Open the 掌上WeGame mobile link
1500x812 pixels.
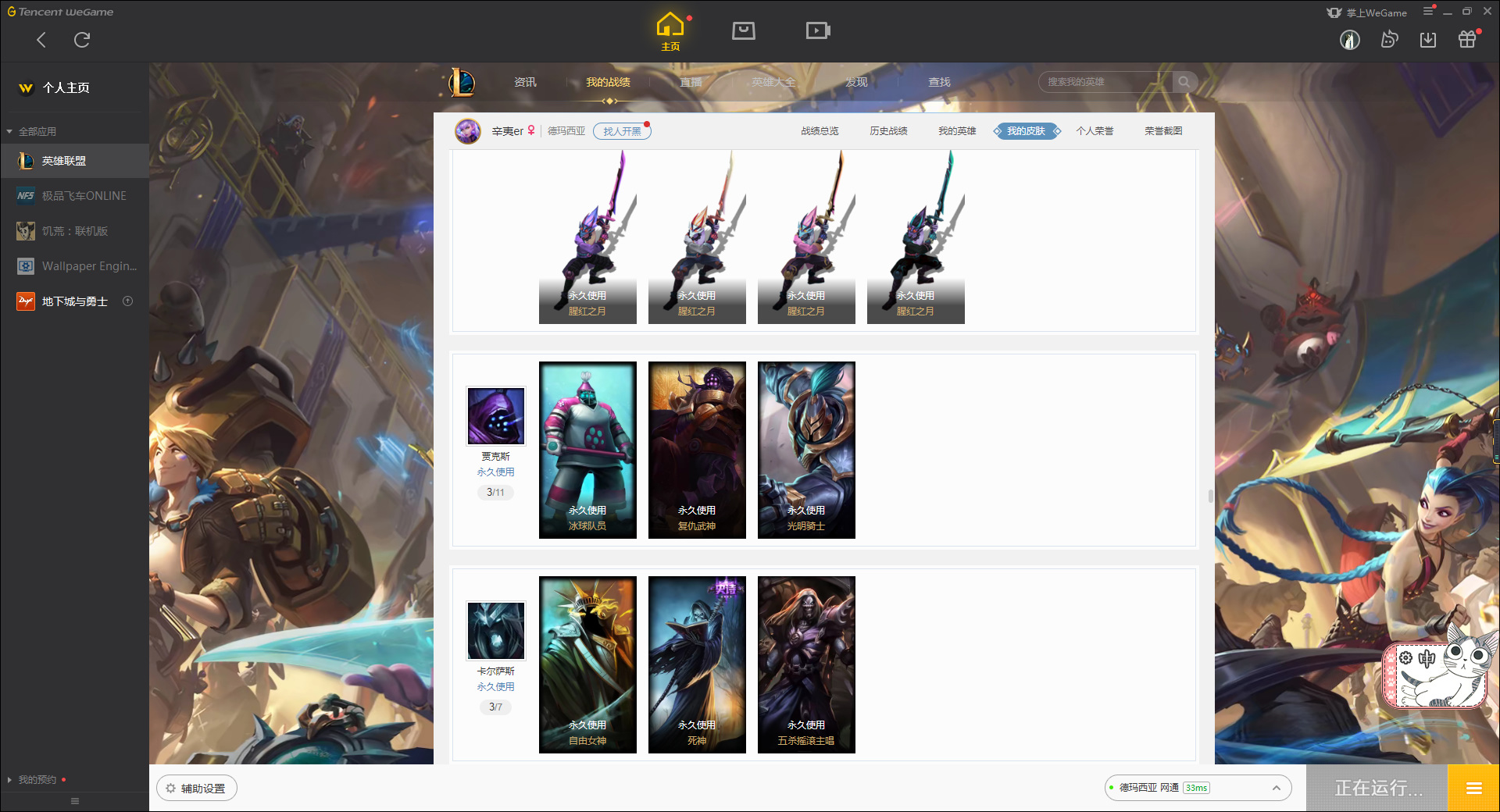click(1367, 12)
